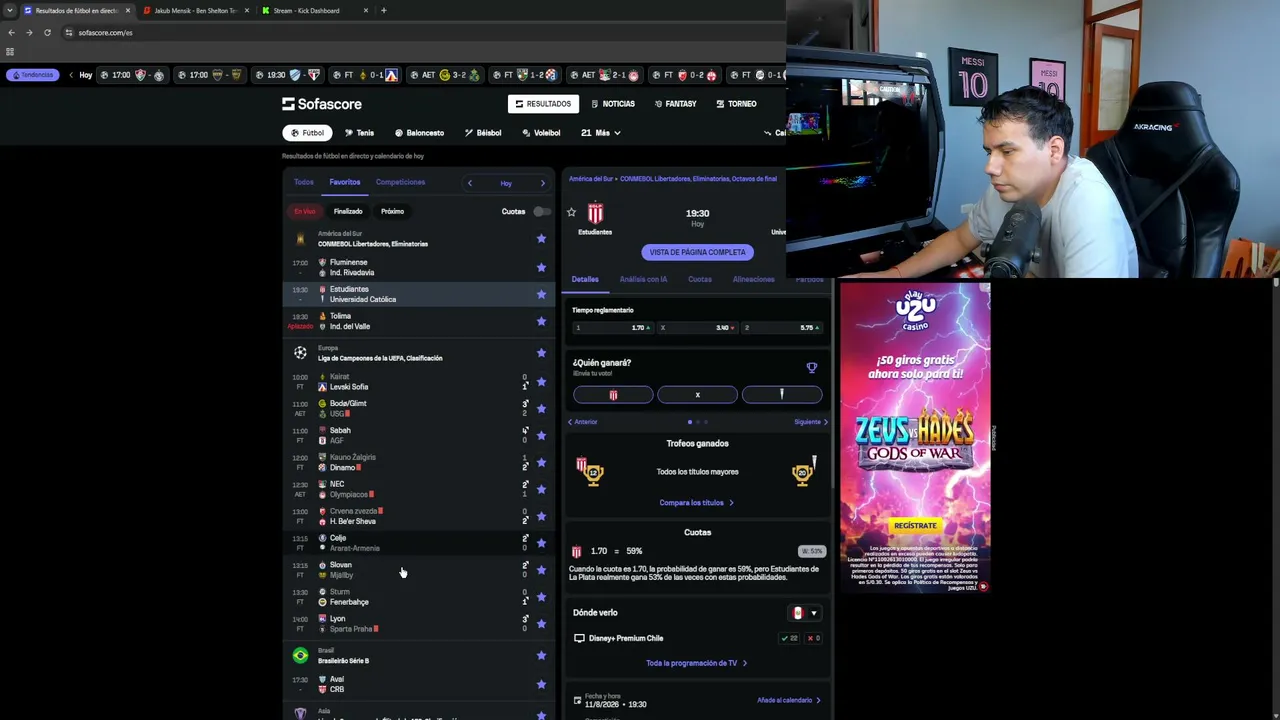The width and height of the screenshot is (1280, 720).
Task: Open the Hoy date selector
Action: coord(506,183)
